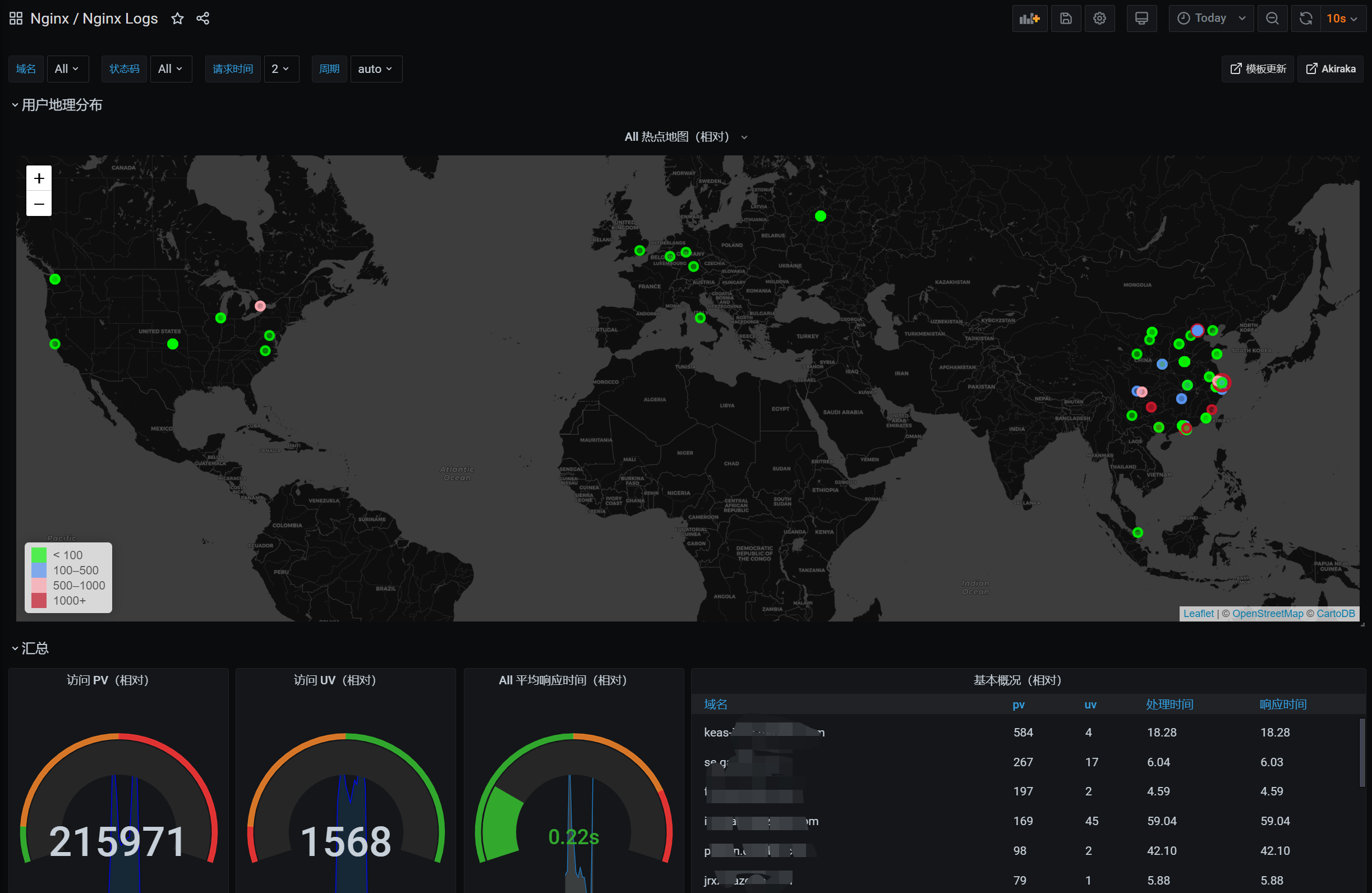Screen dimensions: 1372x893
Task: Open the Today time range picker
Action: click(x=1211, y=19)
